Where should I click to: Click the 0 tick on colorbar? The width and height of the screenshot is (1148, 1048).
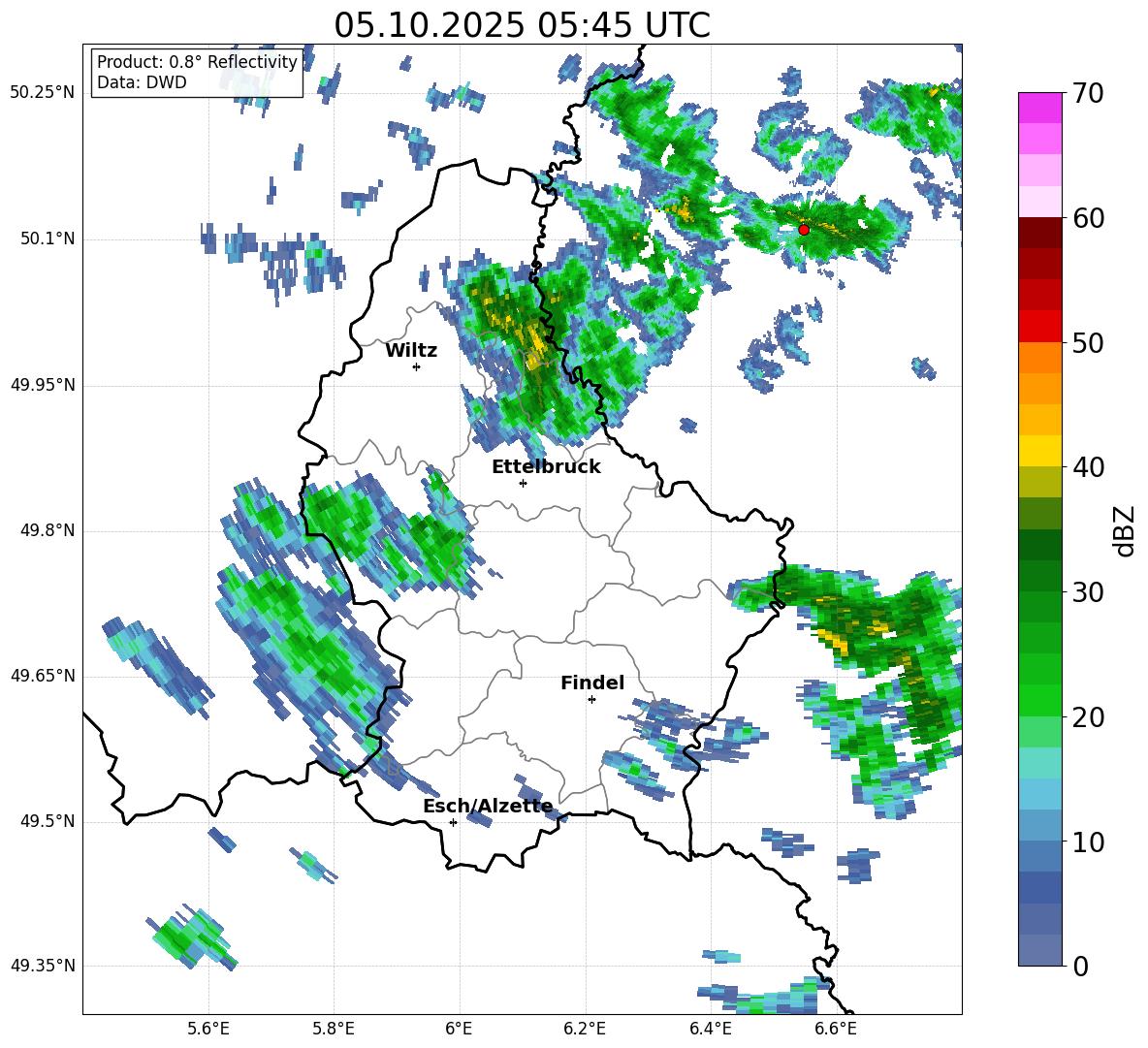pos(1081,966)
